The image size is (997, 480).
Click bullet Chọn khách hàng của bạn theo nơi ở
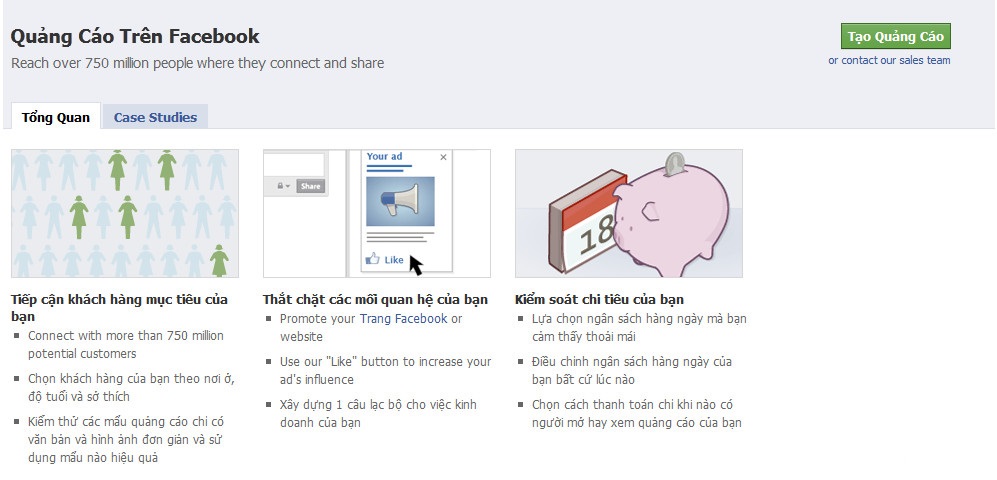[x=132, y=388]
